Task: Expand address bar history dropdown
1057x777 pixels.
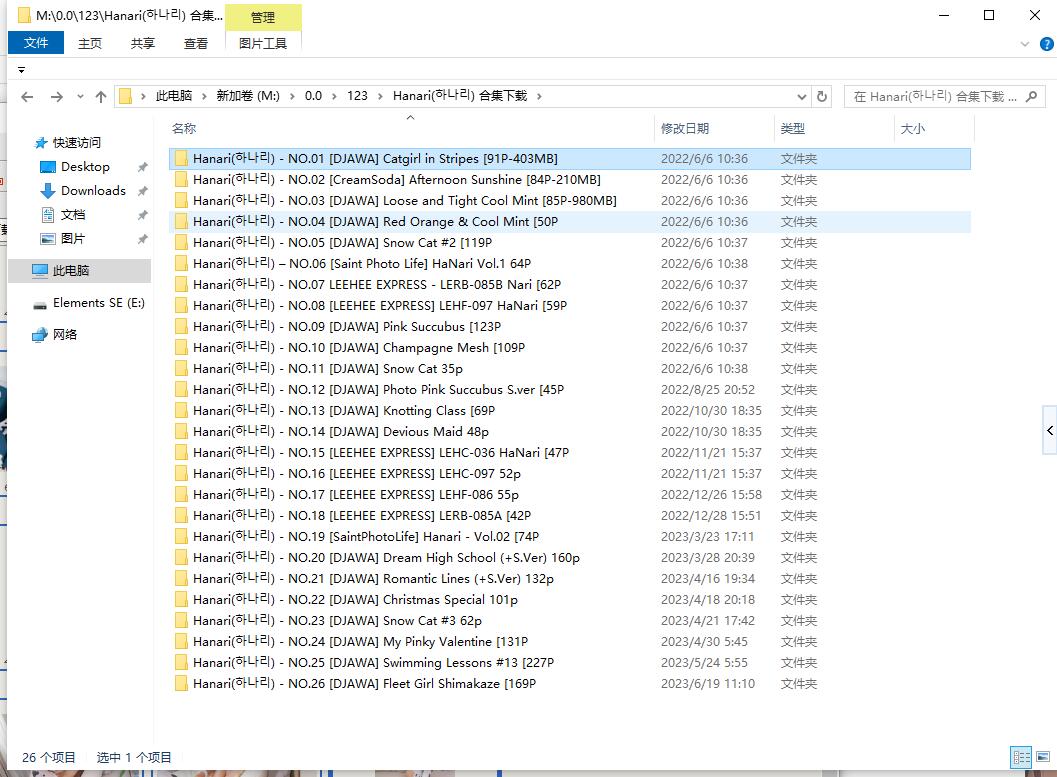Action: (x=802, y=97)
